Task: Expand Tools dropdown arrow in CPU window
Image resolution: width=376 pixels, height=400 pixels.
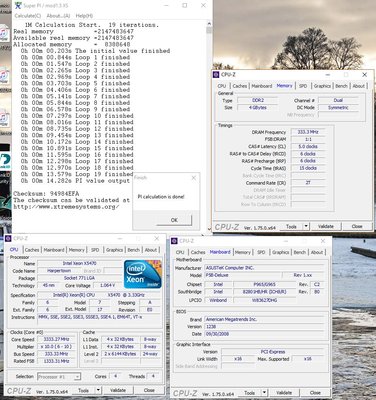Action: tap(98, 390)
